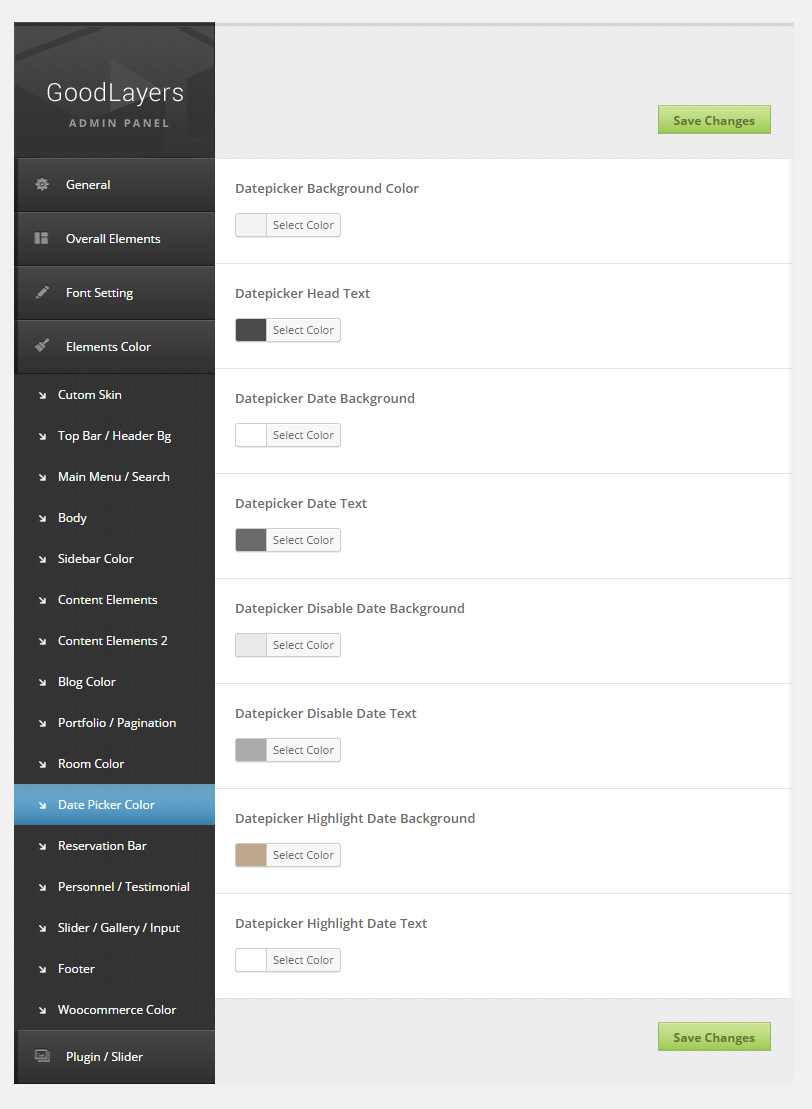
Task: Open Reservation Bar color settings
Action: click(115, 846)
